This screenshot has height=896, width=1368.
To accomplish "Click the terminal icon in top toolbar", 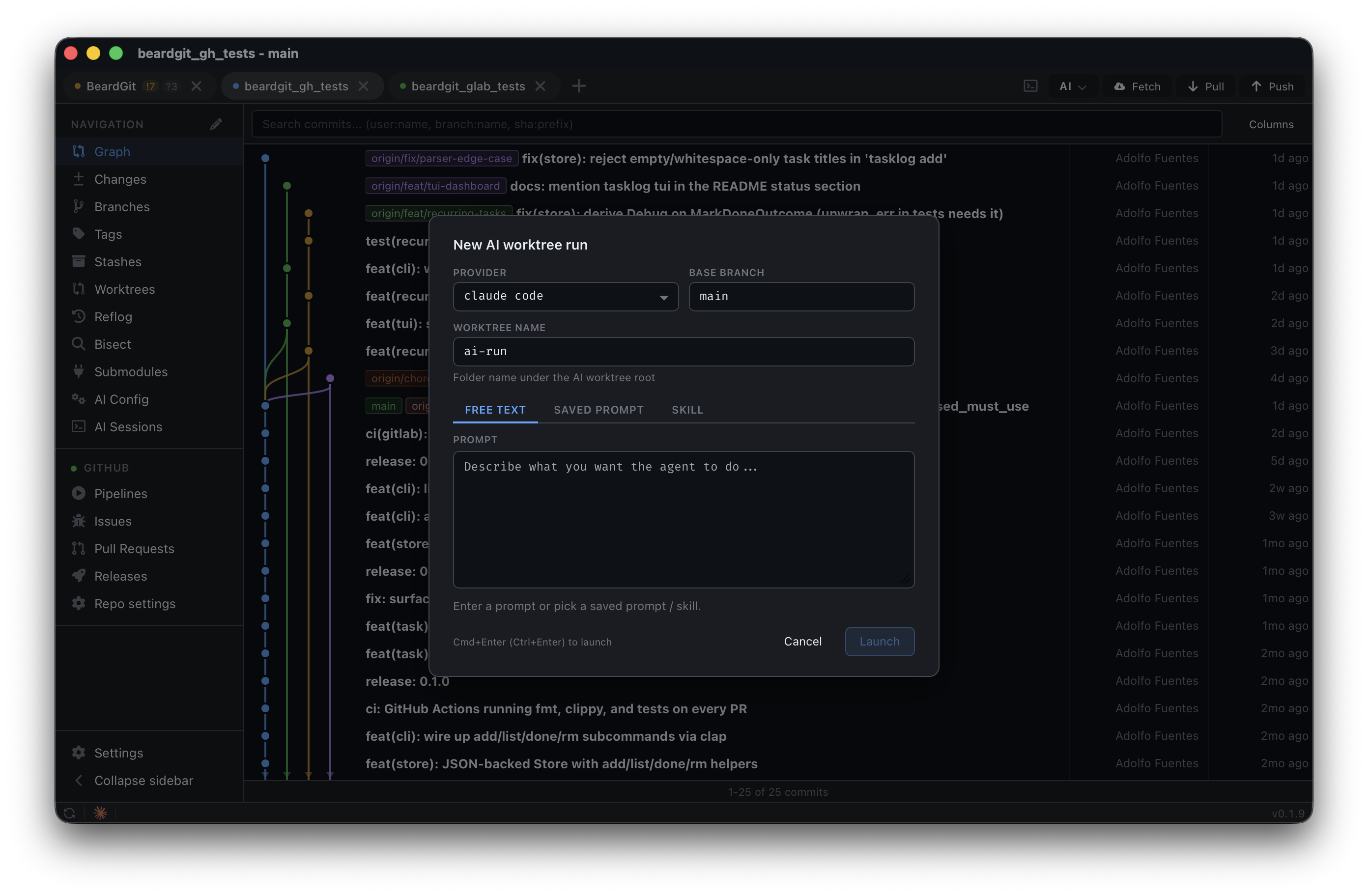I will pyautogui.click(x=1030, y=86).
